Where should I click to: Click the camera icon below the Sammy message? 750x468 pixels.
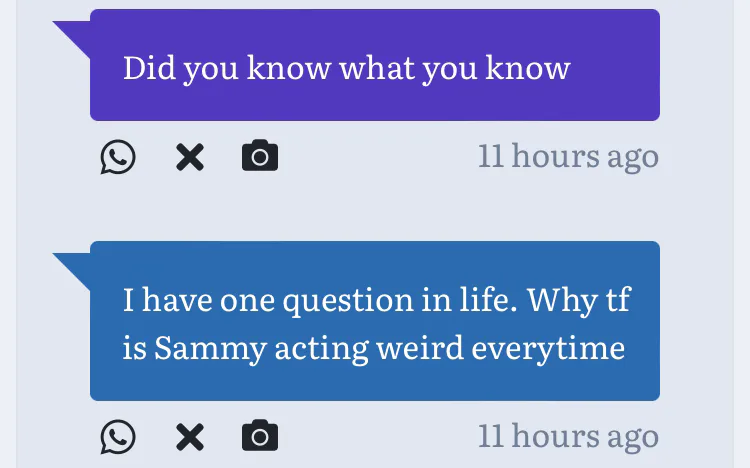[260, 436]
